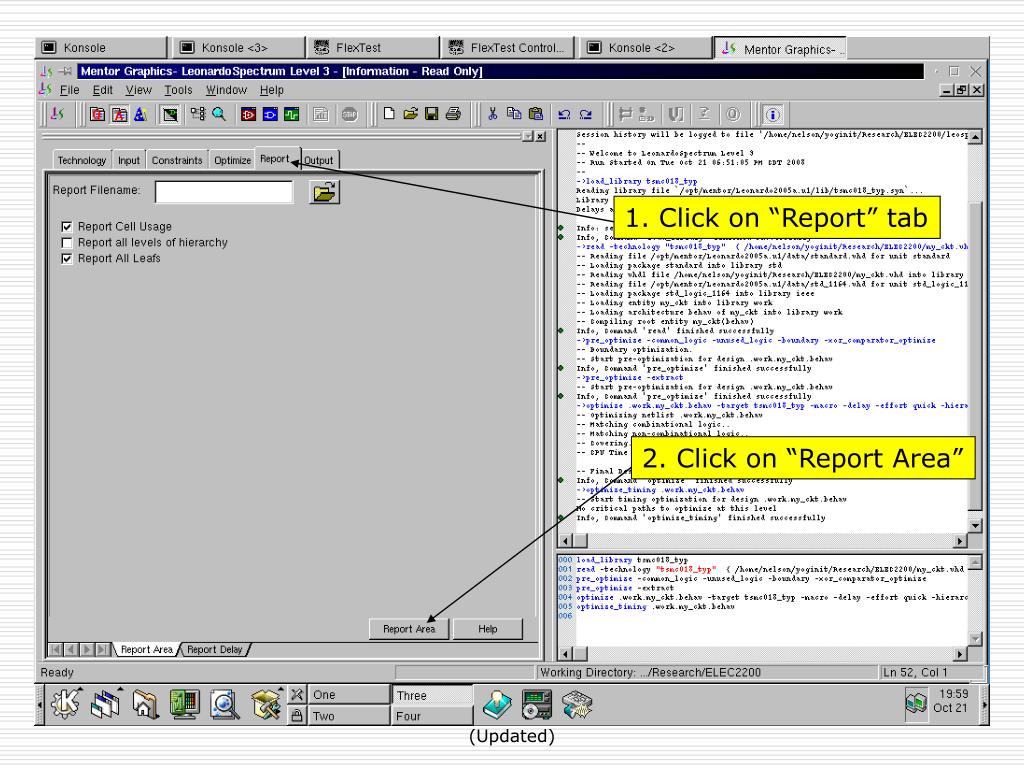Open the Window menu

tap(227, 90)
